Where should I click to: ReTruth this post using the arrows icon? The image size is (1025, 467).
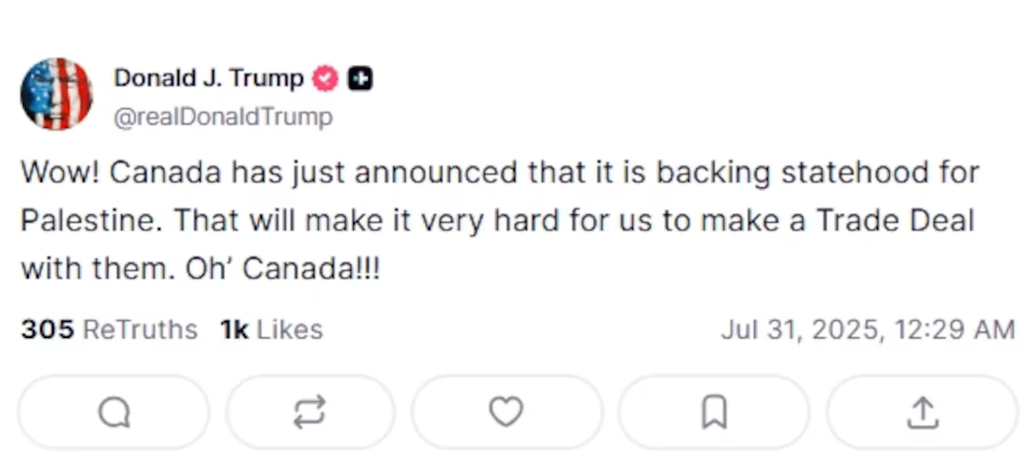coord(310,412)
